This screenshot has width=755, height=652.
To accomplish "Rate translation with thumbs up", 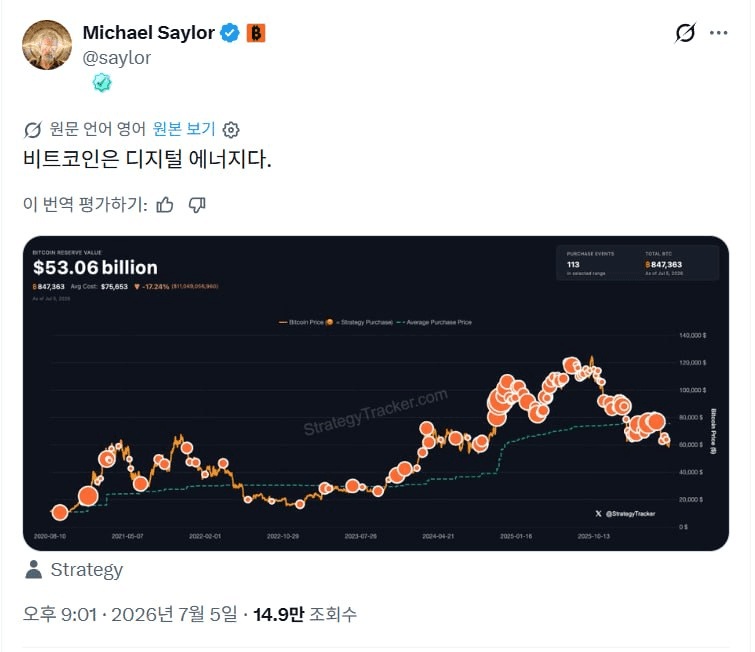I will (165, 205).
